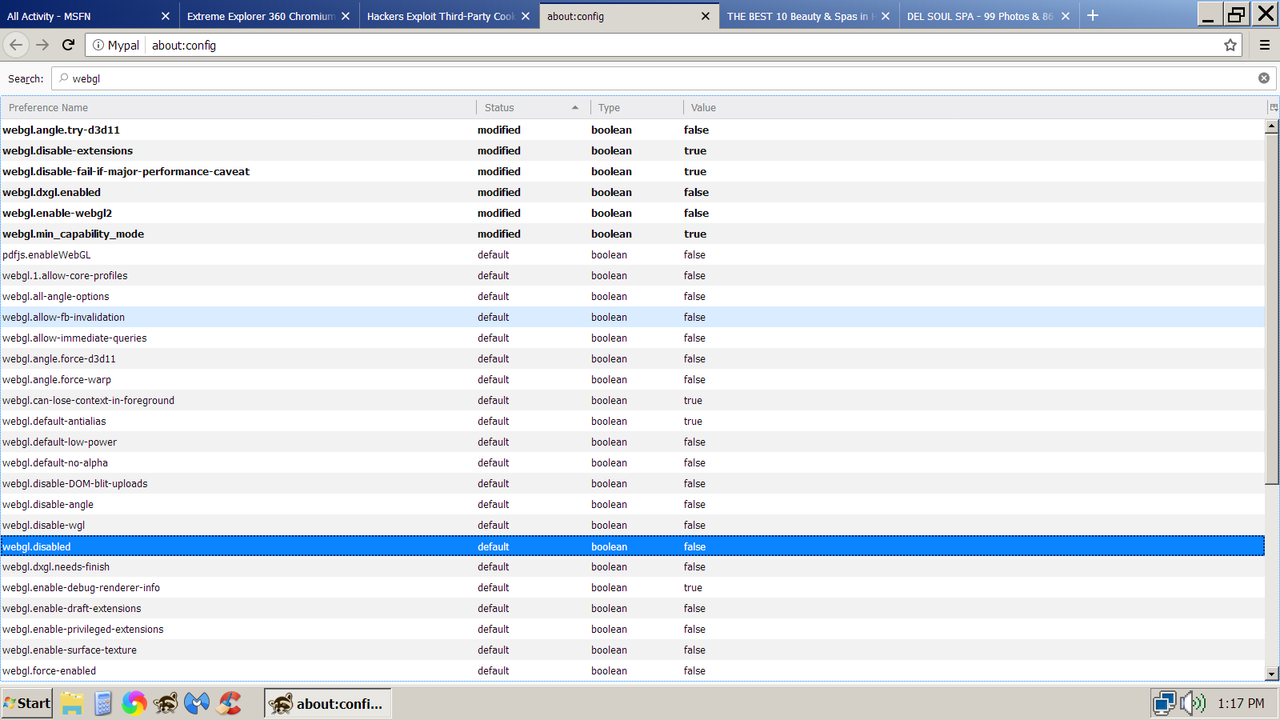Open Malwarebytes from the taskbar
The image size is (1280, 720).
[198, 703]
